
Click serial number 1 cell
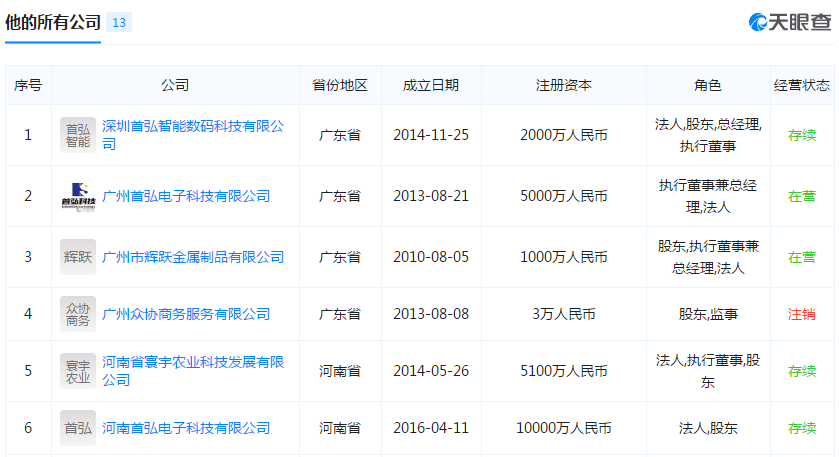[28, 135]
